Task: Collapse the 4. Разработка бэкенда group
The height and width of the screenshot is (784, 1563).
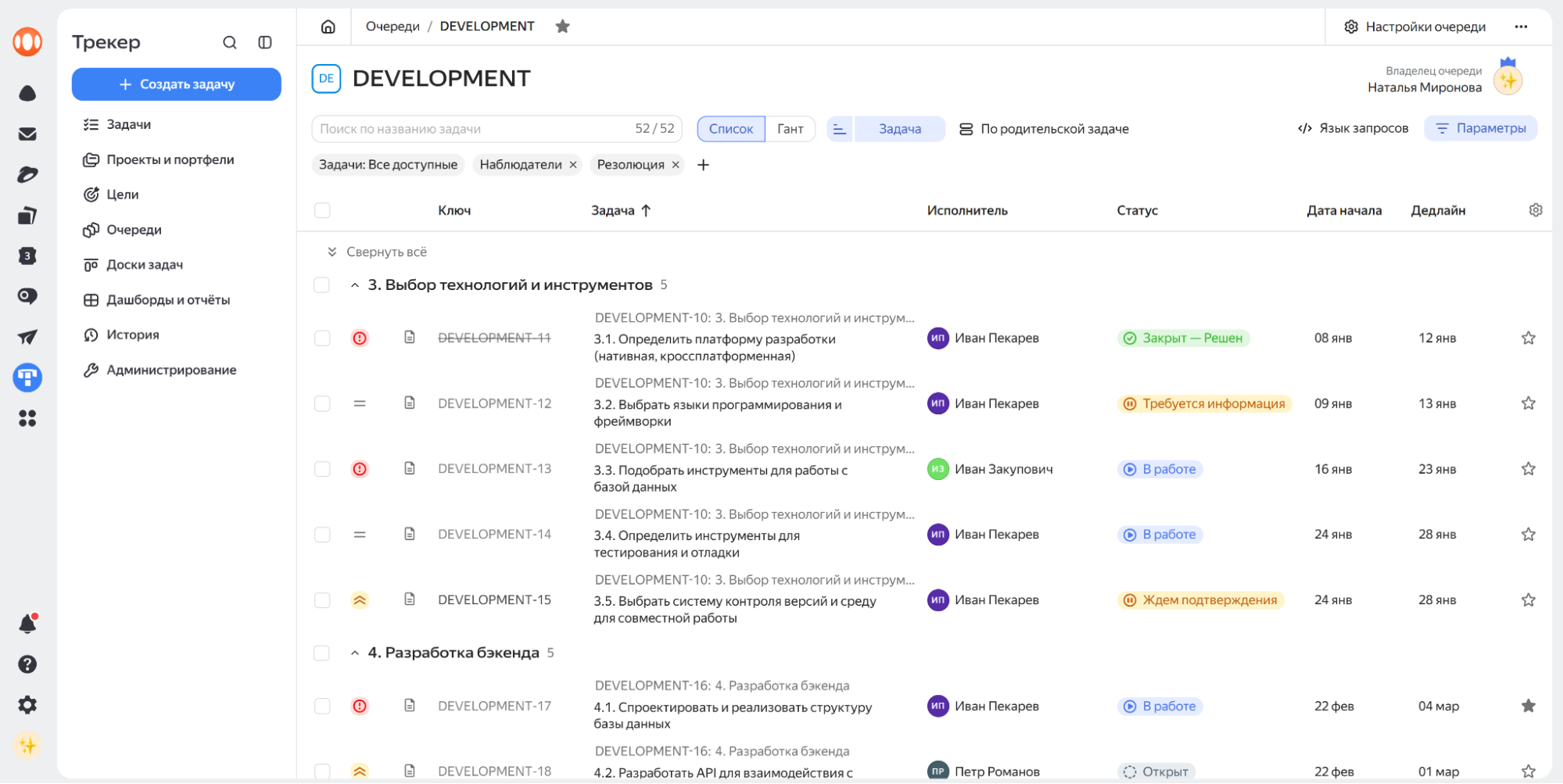Action: [355, 653]
